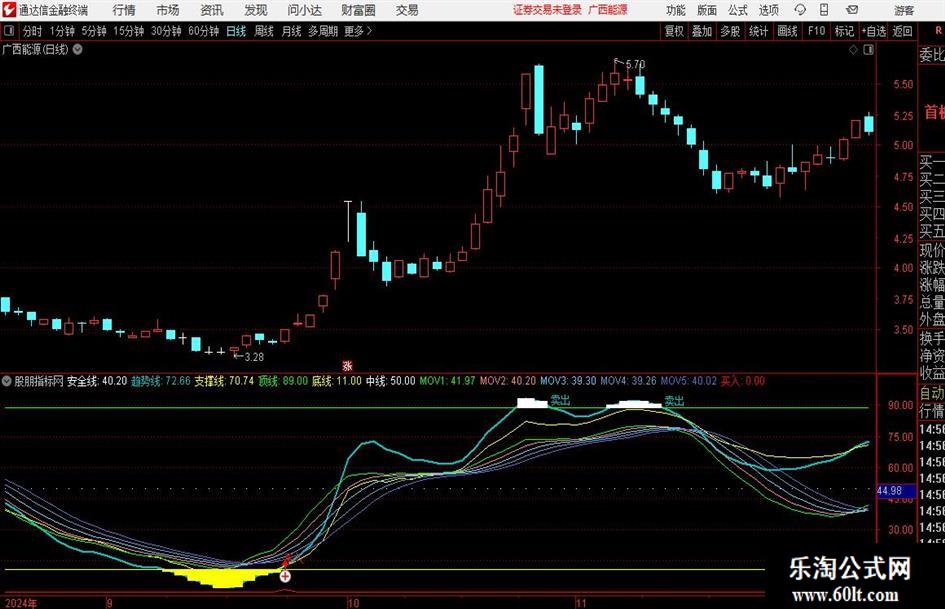Toggle the side panel icon at chart top right
This screenshot has width=945, height=609.
(868, 50)
